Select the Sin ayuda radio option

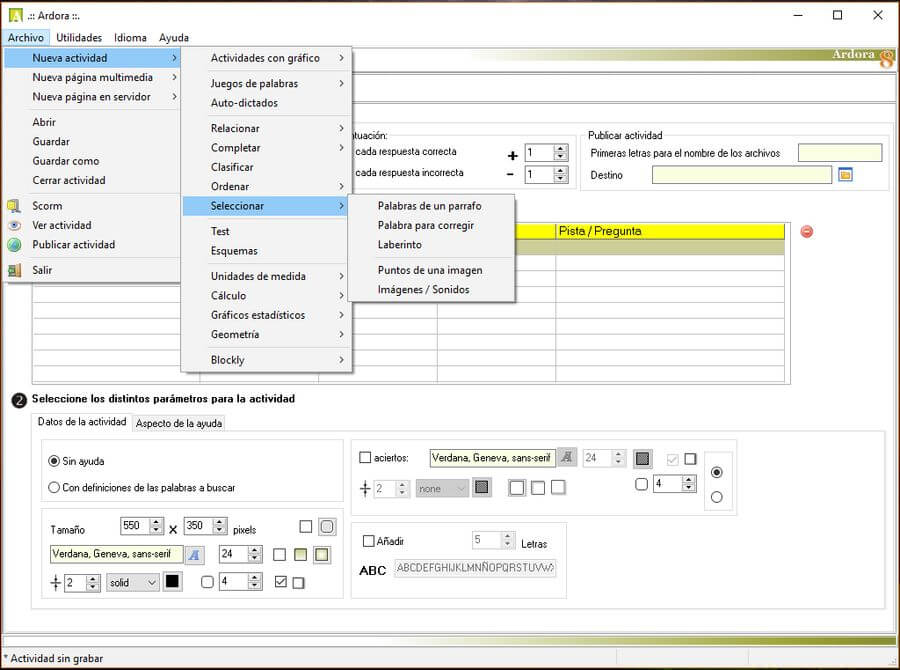[54, 461]
